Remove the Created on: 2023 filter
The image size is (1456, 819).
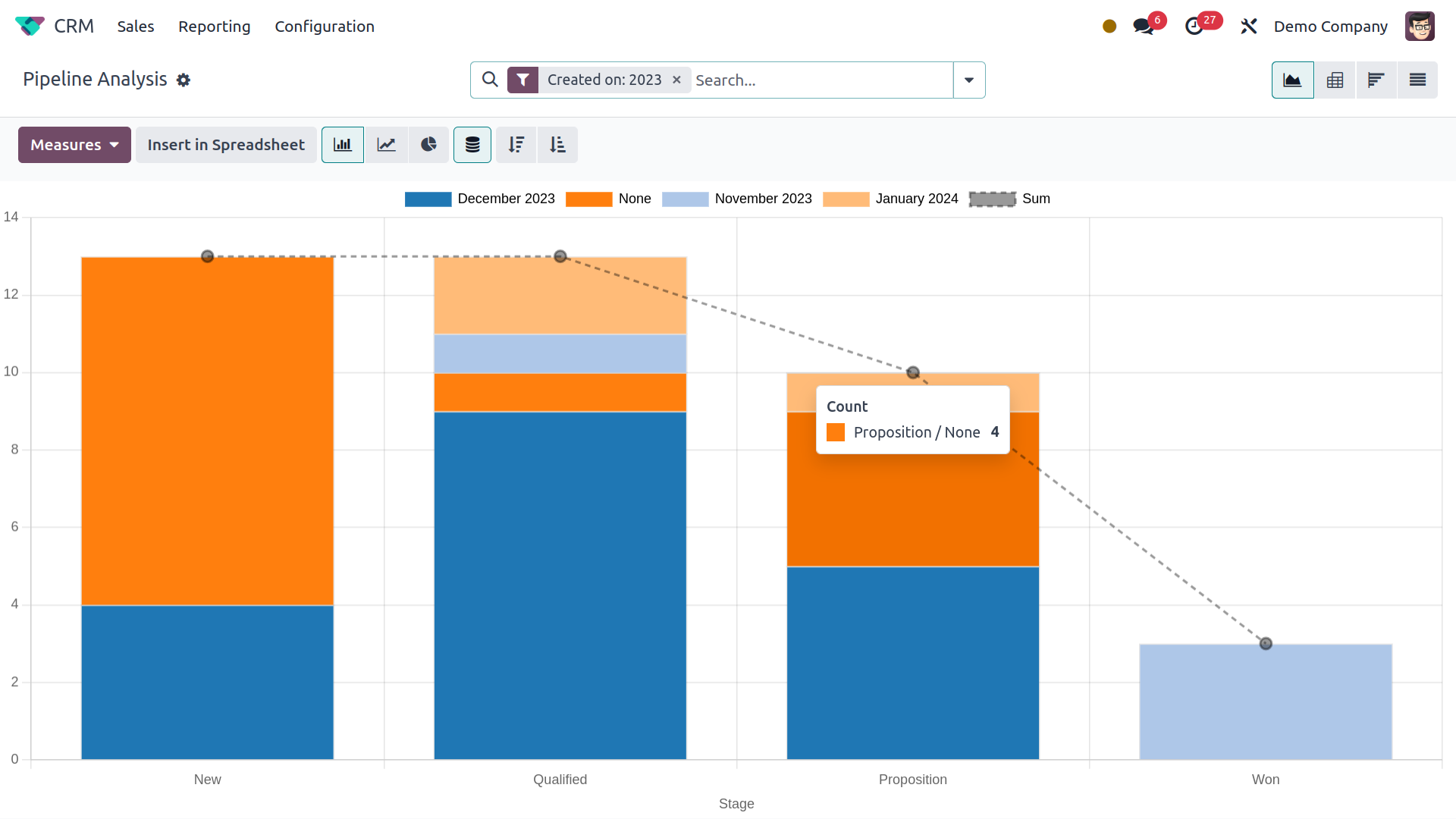[676, 80]
